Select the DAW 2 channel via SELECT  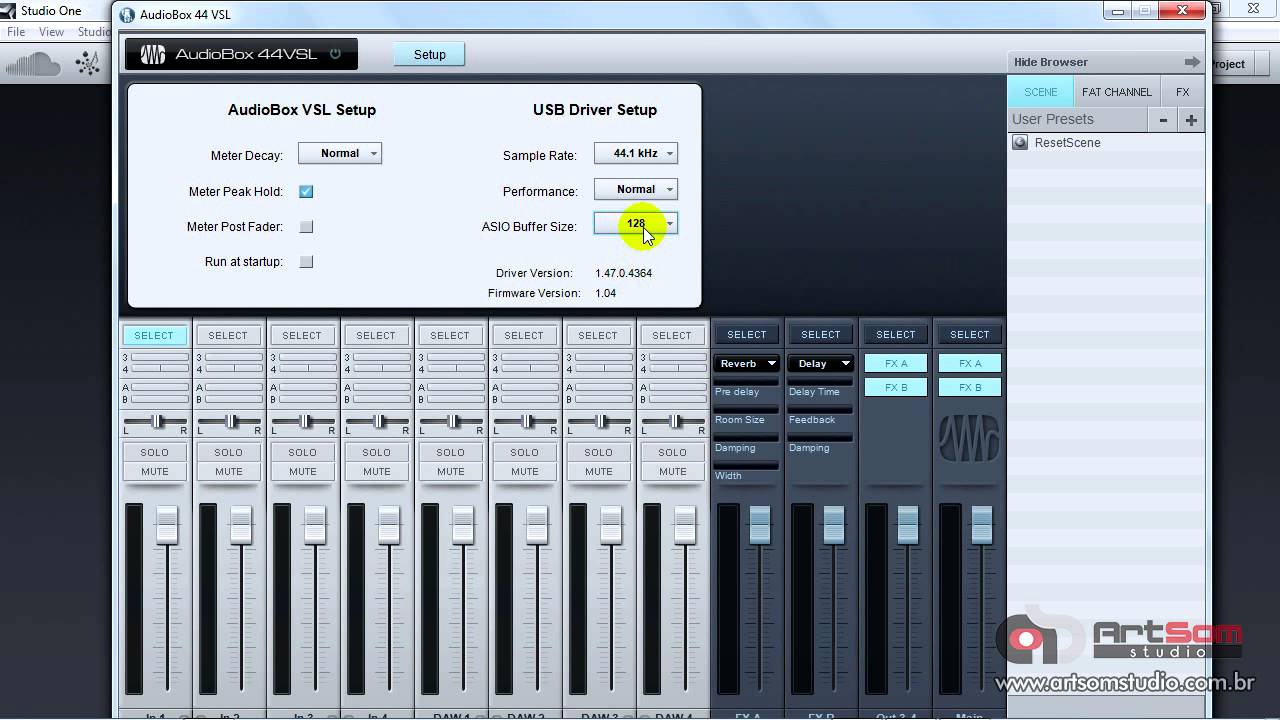(524, 335)
